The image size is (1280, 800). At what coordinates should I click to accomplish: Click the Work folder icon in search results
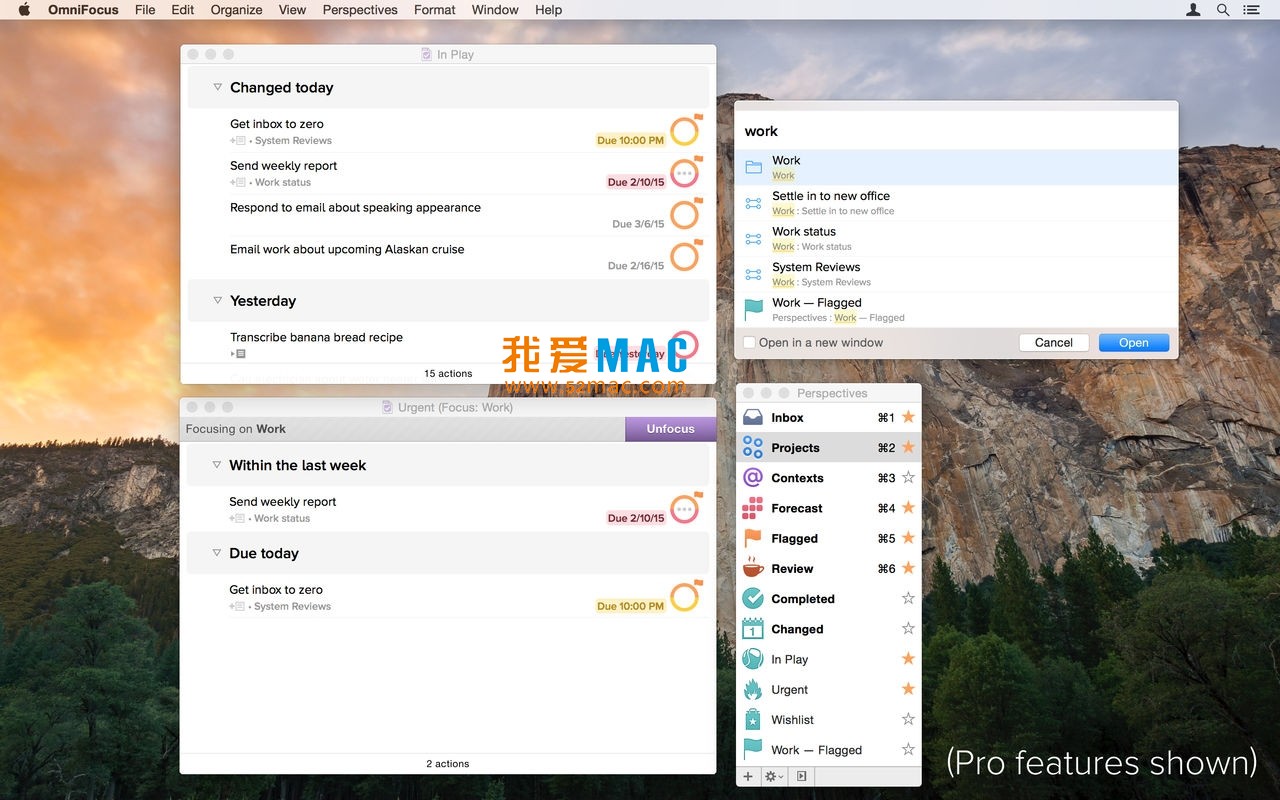pos(754,167)
